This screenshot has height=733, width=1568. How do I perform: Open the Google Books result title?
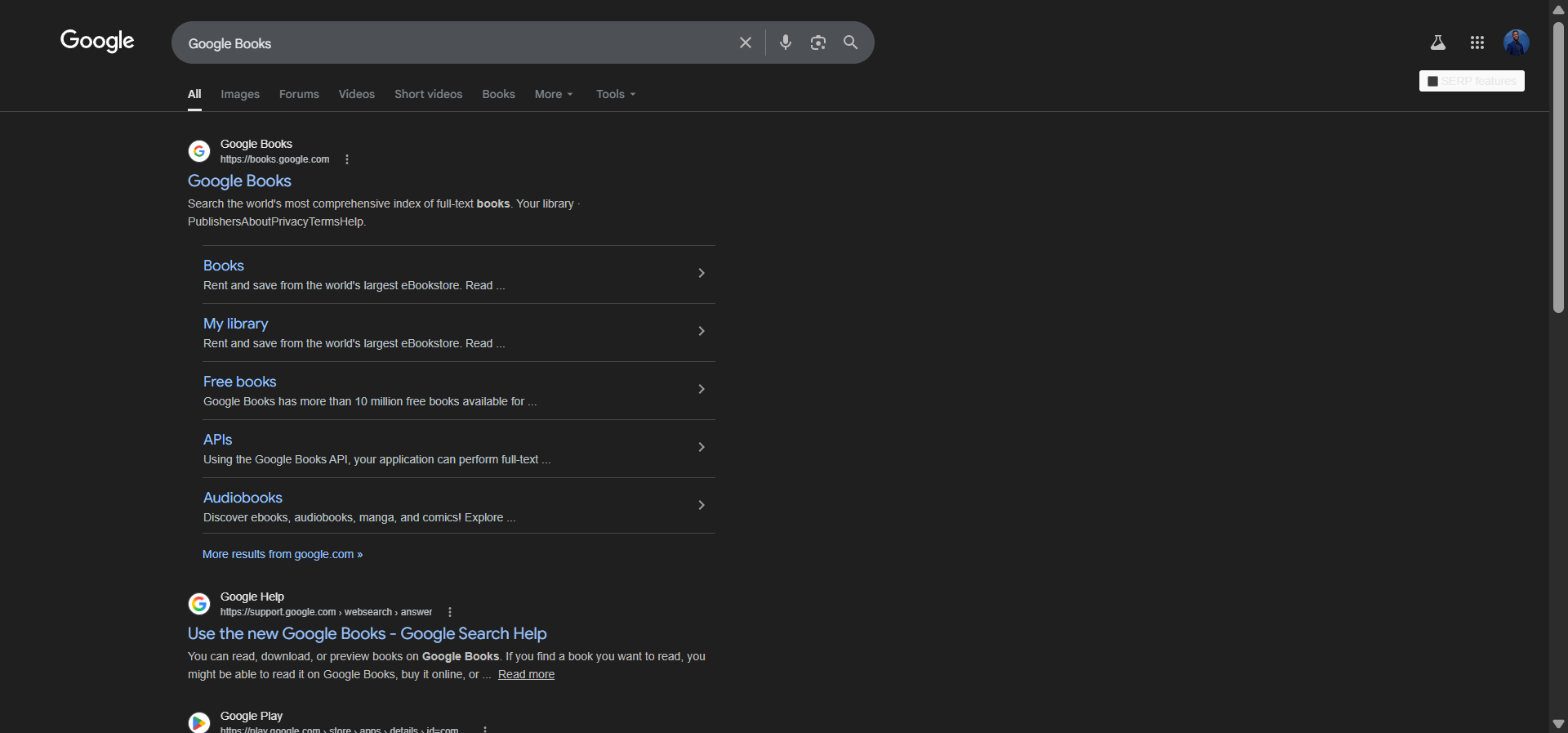(239, 181)
